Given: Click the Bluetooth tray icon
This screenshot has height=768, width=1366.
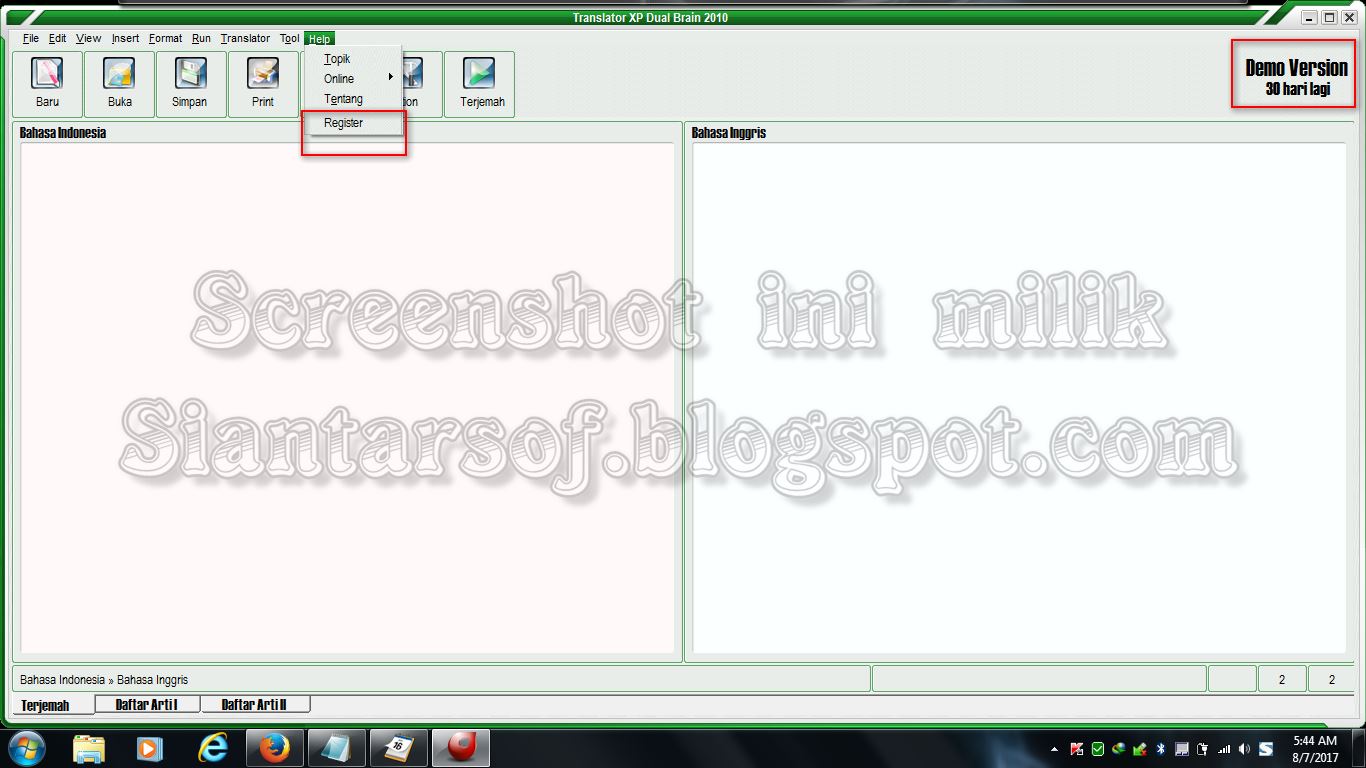Looking at the screenshot, I should point(1161,749).
